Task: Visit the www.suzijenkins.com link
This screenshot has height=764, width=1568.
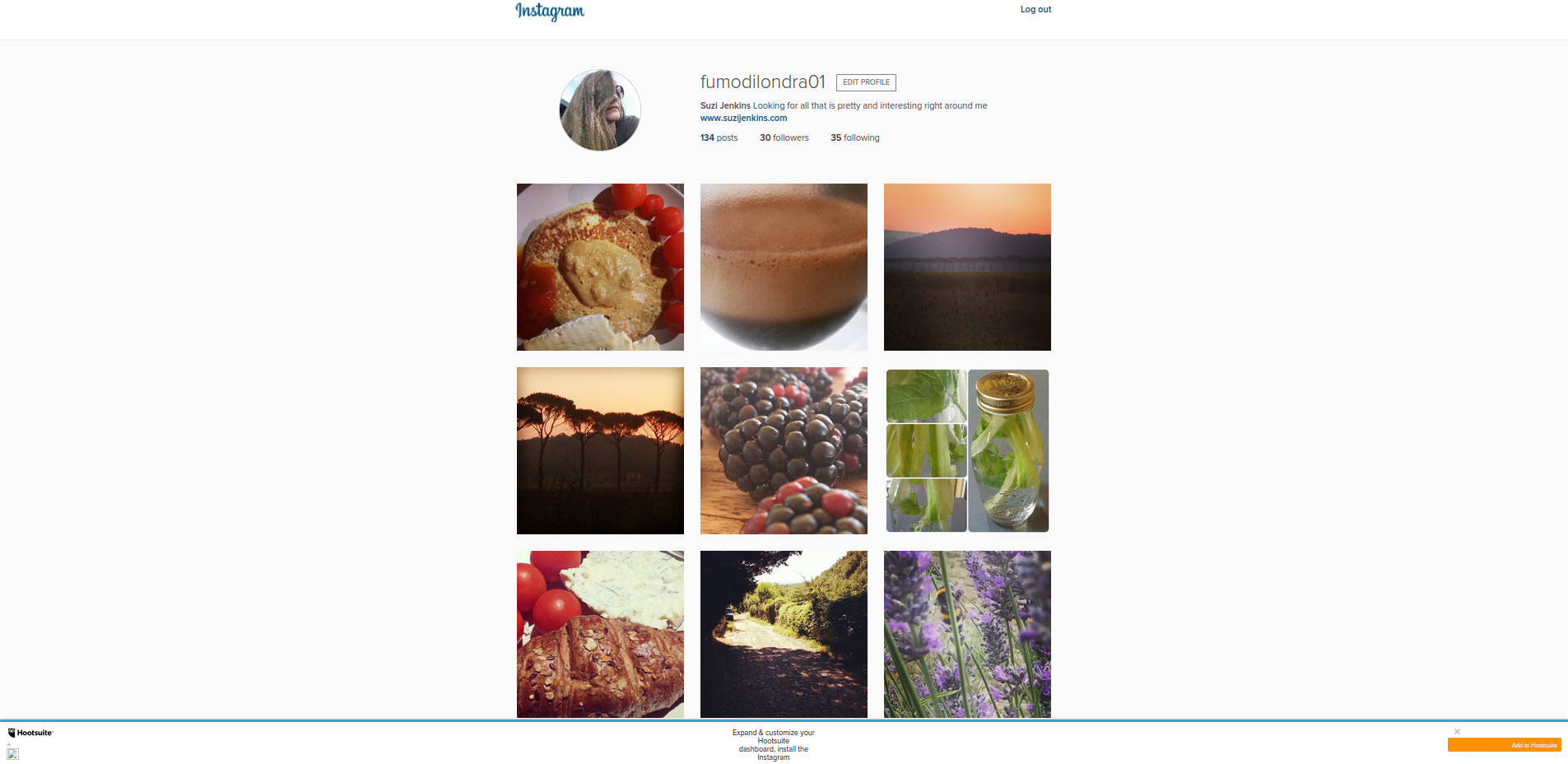Action: pos(743,118)
